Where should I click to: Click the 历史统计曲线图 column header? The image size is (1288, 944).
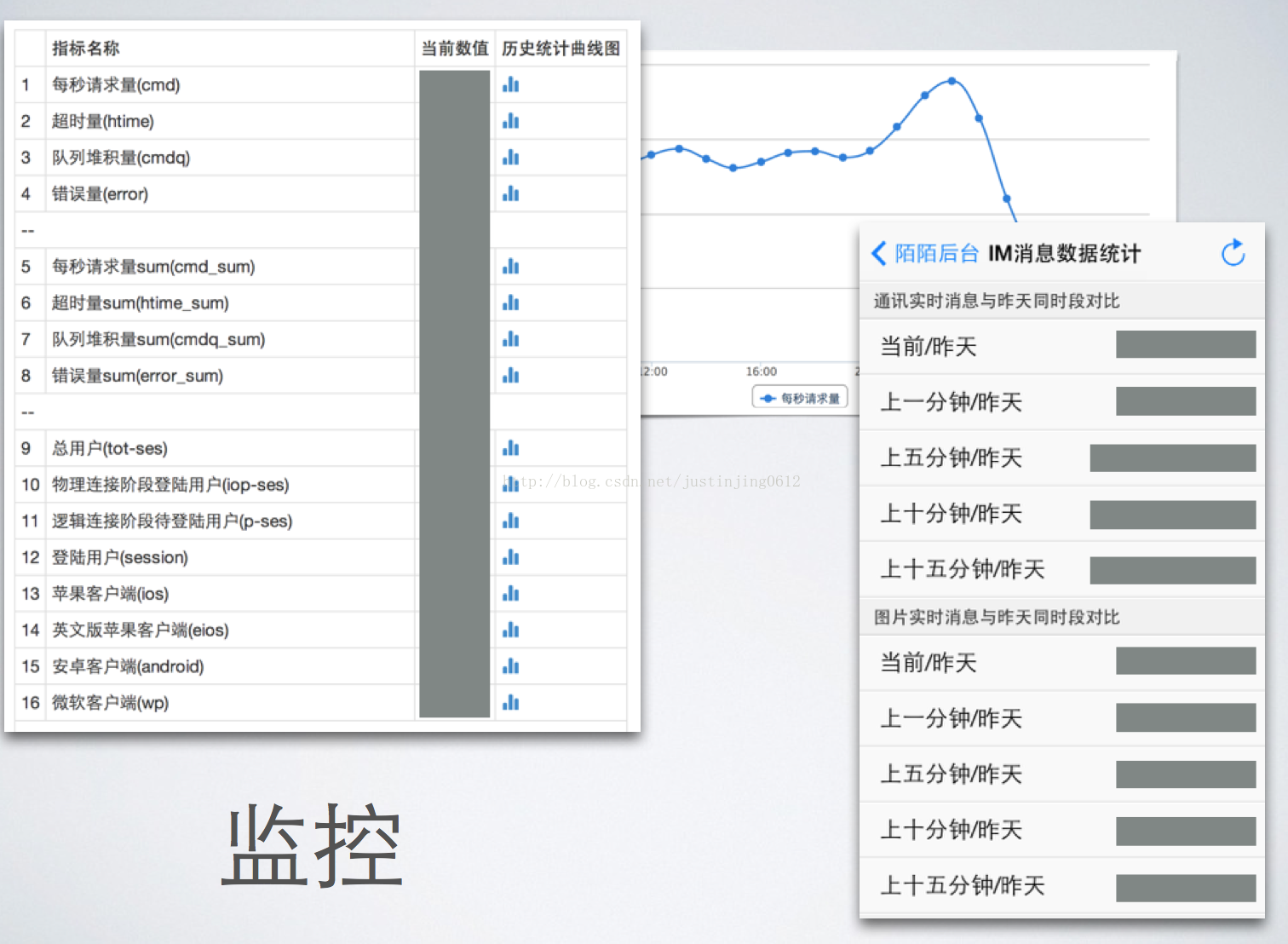(561, 49)
